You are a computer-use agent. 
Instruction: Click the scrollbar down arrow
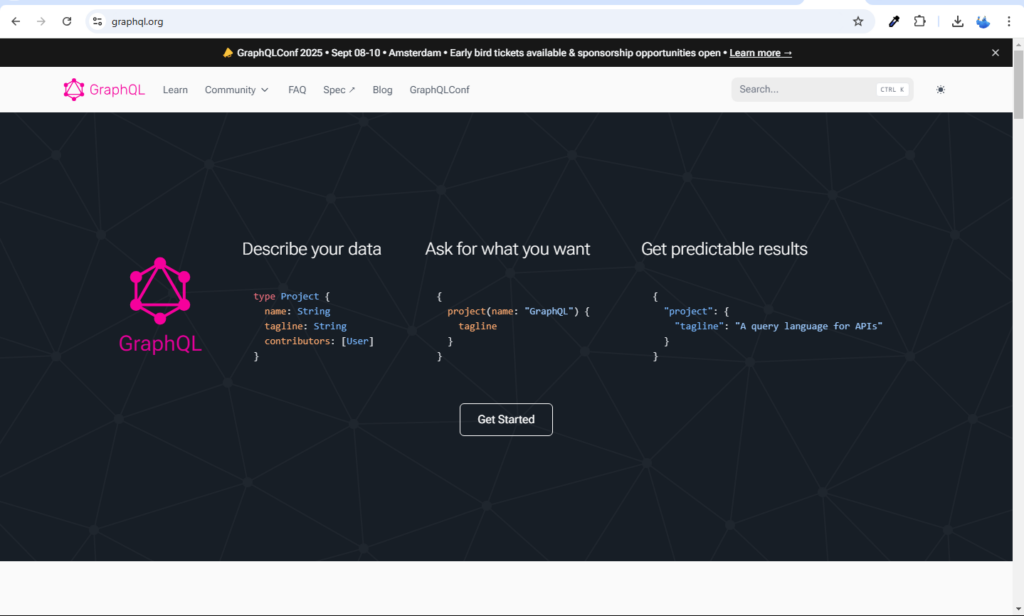tap(1018, 609)
